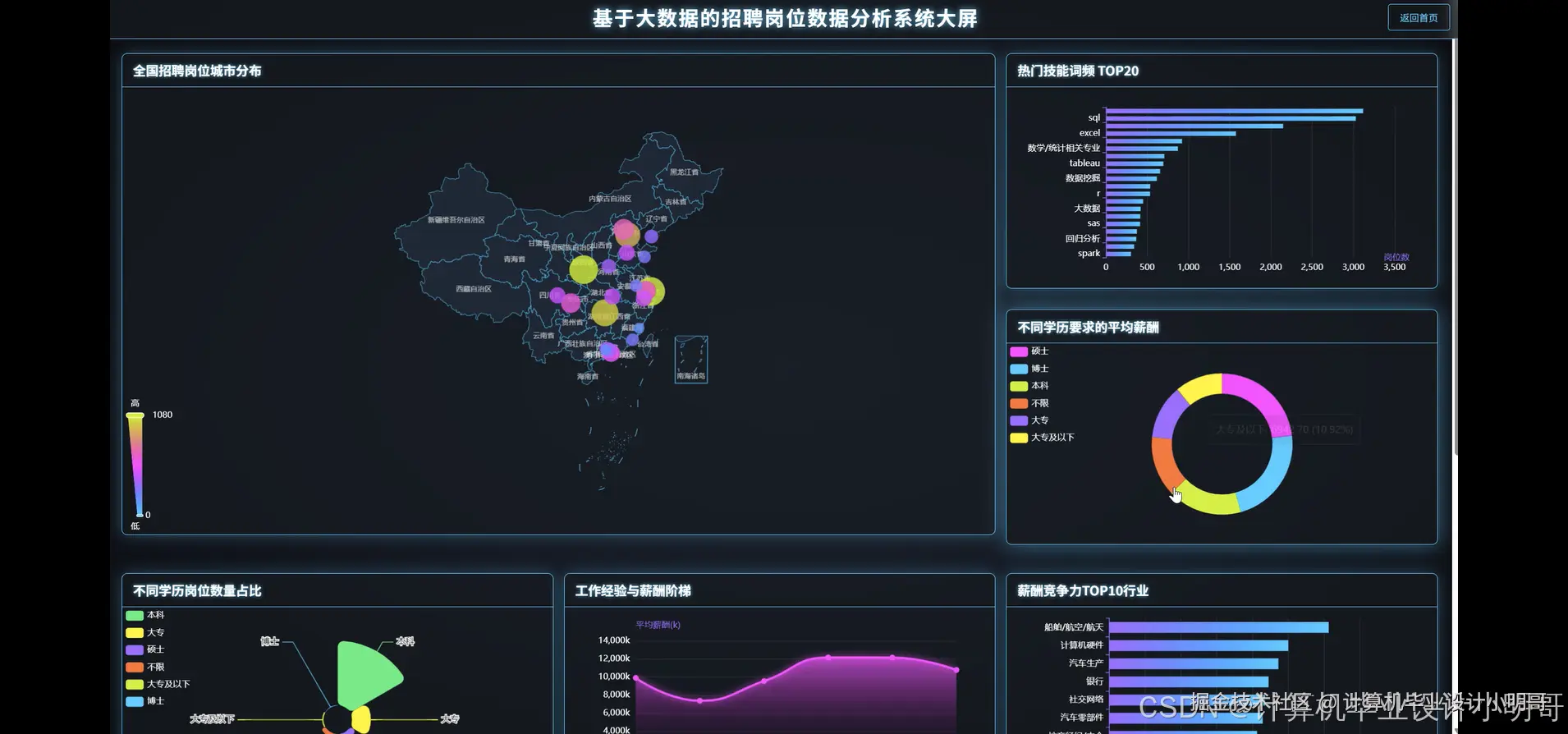
Task: Click the 计算机硬件 industry bar
Action: [1199, 645]
